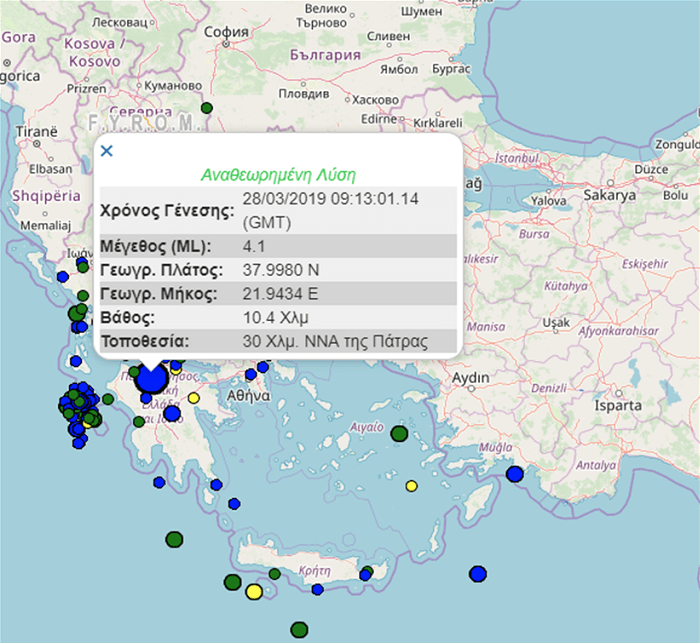Select the green marker near Куманово
This screenshot has width=700, height=643.
coord(207,107)
